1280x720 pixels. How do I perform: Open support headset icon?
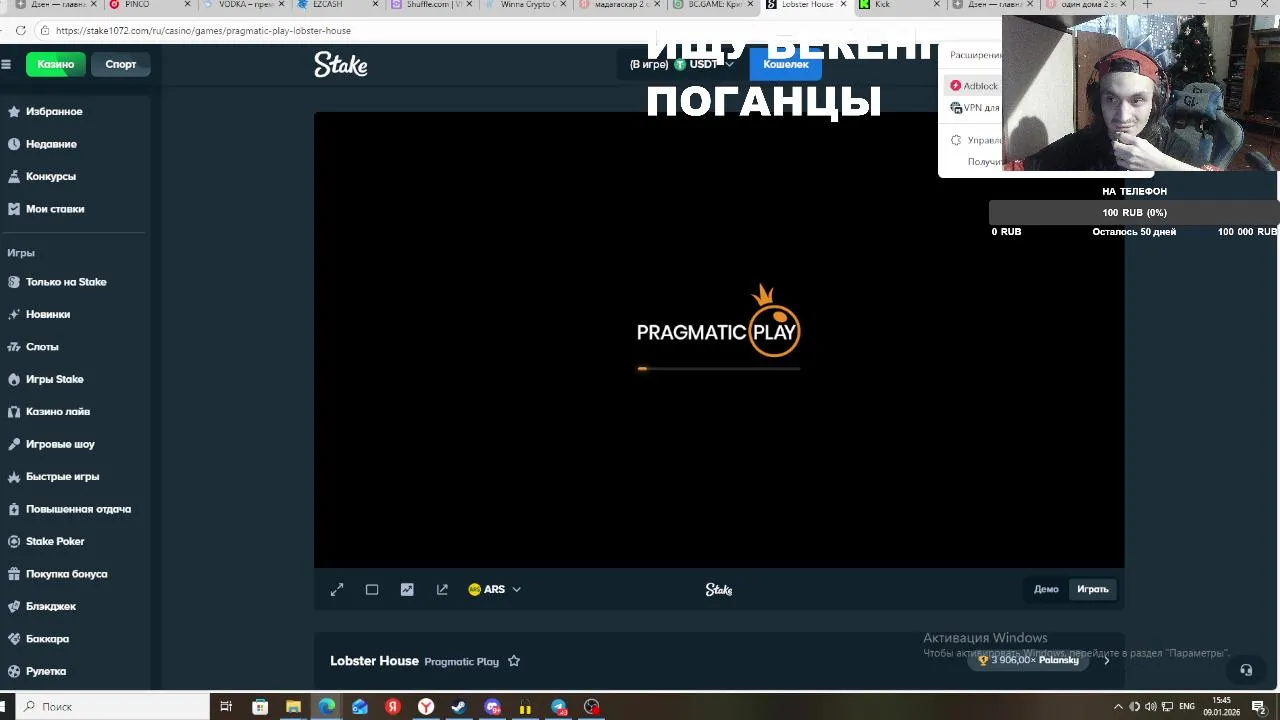1246,670
